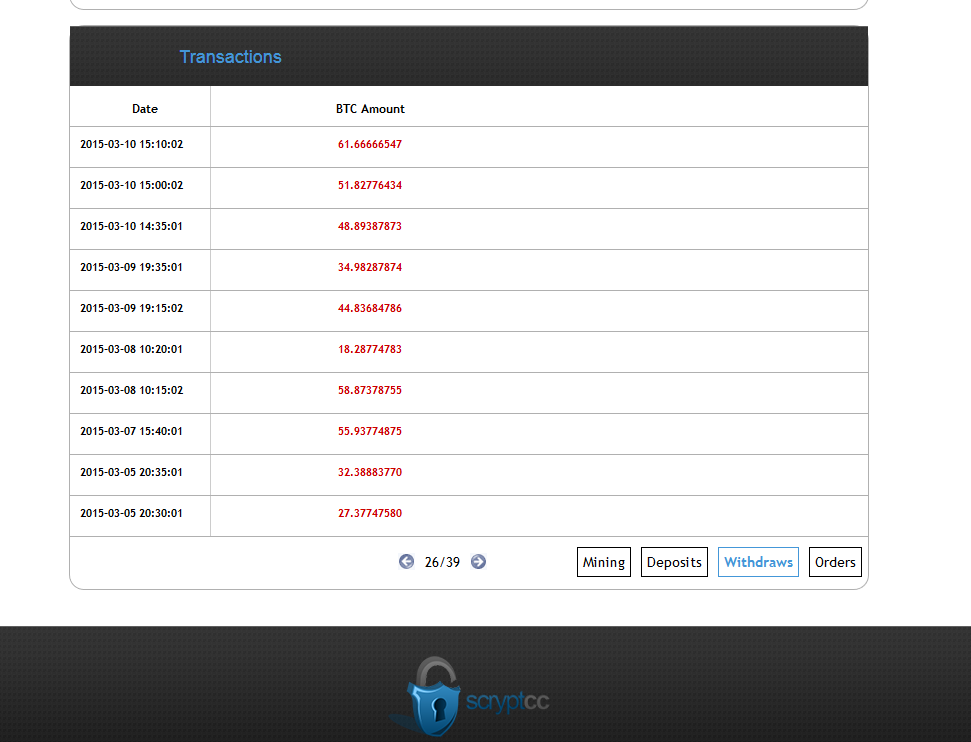Select date 2015-03-05 20:30:01
971x742 pixels.
132,513
